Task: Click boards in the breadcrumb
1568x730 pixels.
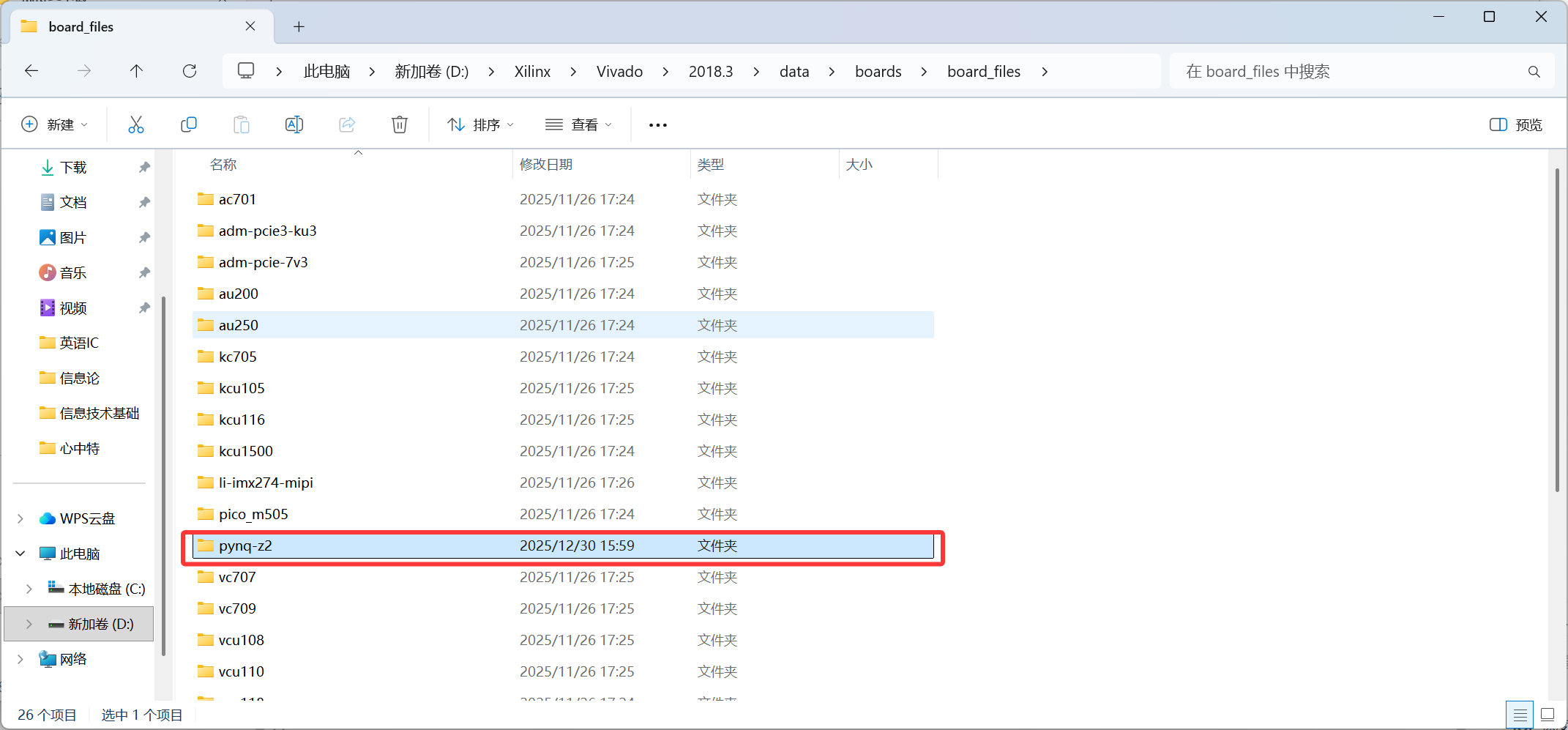Action: pos(878,72)
